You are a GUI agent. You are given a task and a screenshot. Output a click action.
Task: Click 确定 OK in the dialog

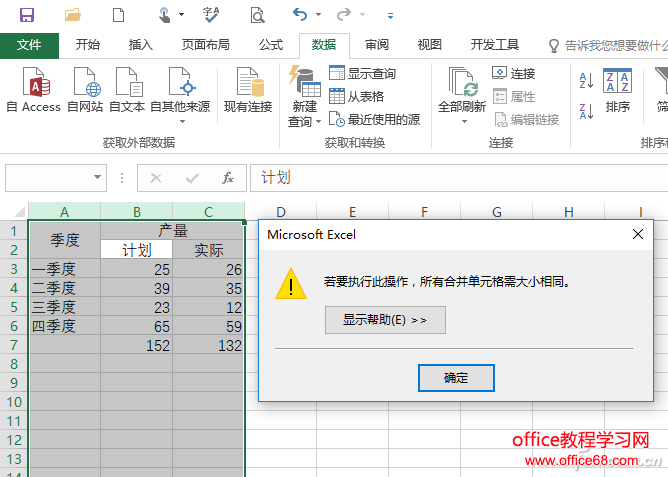(x=456, y=378)
